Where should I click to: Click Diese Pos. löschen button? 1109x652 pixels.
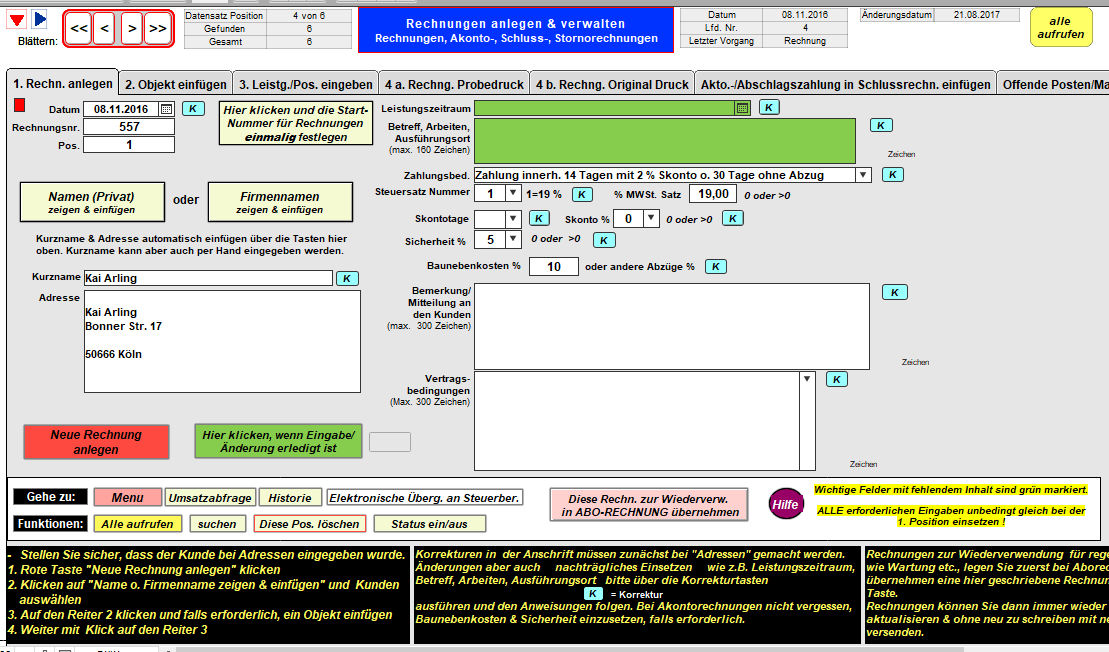click(x=309, y=524)
